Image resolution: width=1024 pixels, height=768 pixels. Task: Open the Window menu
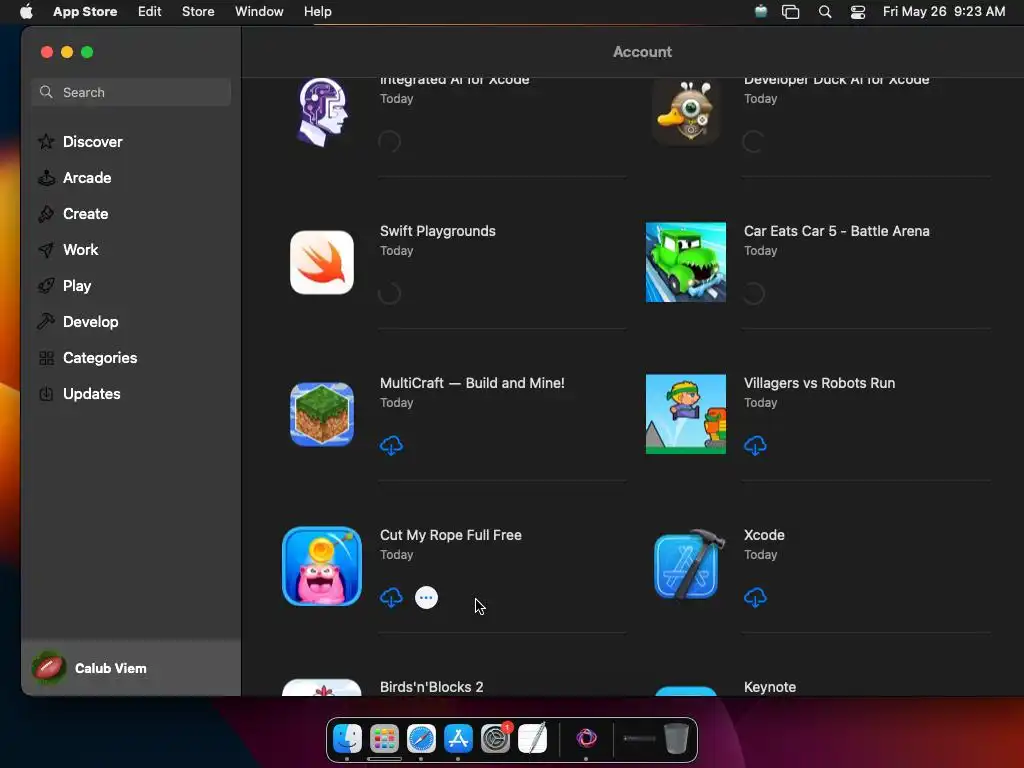[259, 12]
